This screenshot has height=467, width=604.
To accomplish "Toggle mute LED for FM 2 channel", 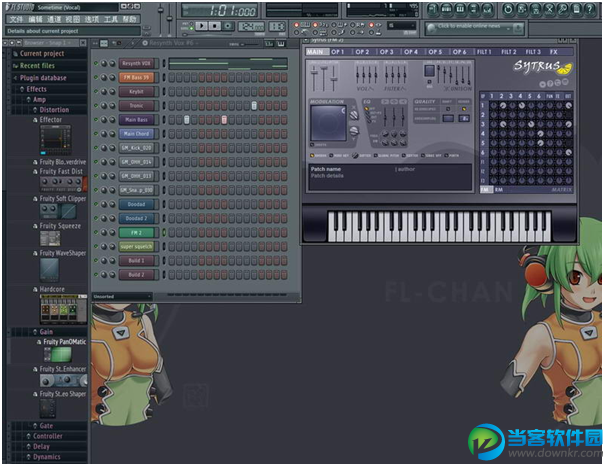I will (x=96, y=232).
